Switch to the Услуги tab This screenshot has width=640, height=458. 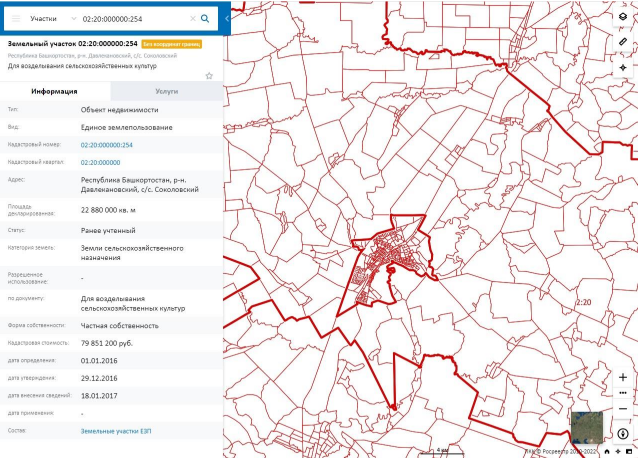(166, 91)
